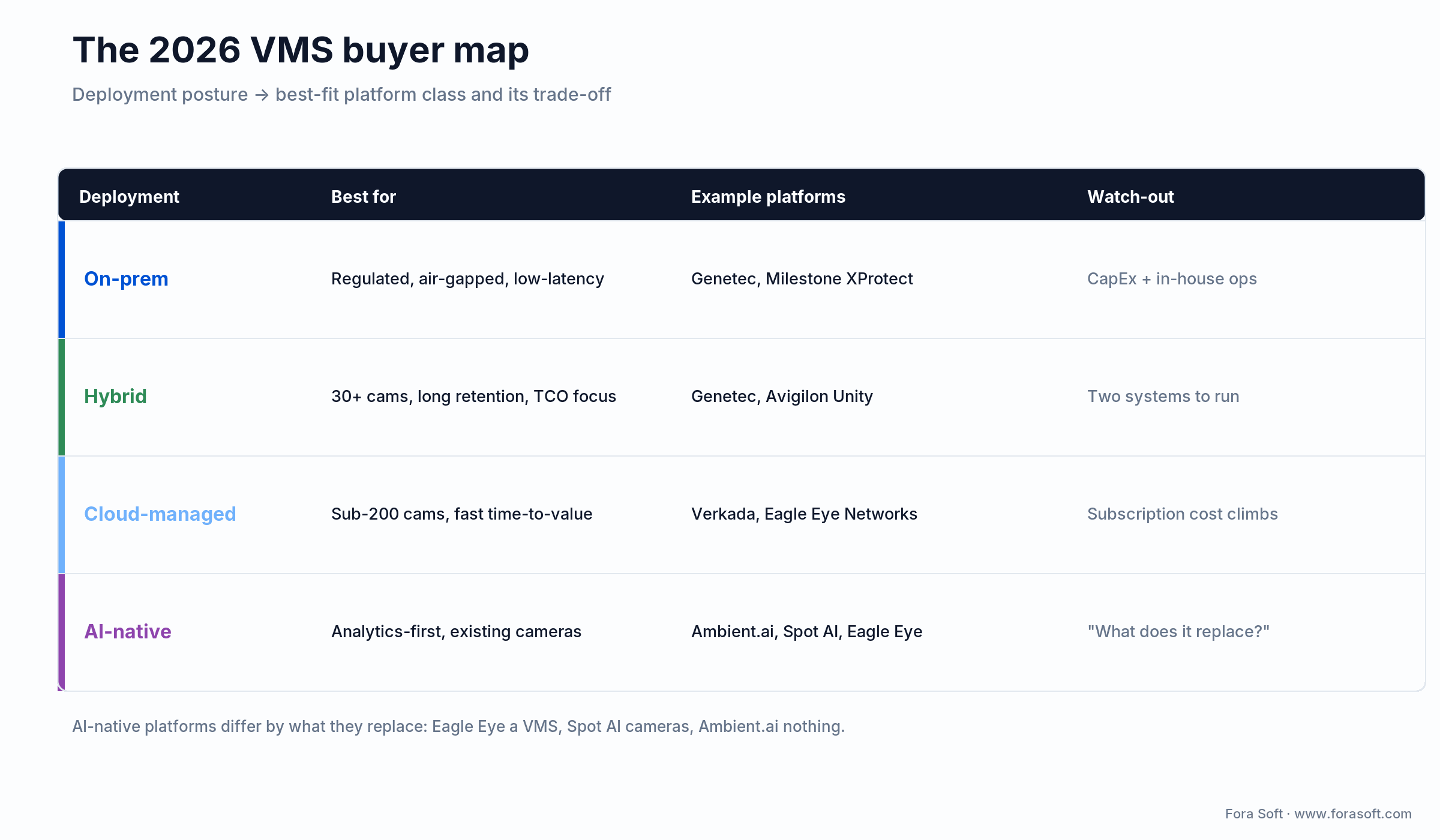Screen dimensions: 1440x840
Task: Select the 'Hybrid' row label
Action: (x=115, y=397)
